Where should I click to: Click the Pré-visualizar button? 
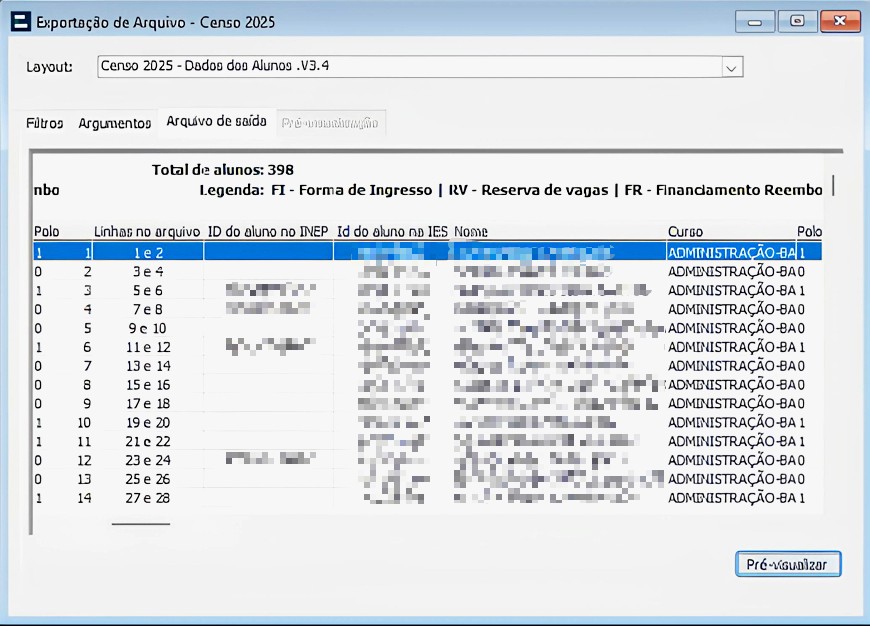tap(788, 564)
